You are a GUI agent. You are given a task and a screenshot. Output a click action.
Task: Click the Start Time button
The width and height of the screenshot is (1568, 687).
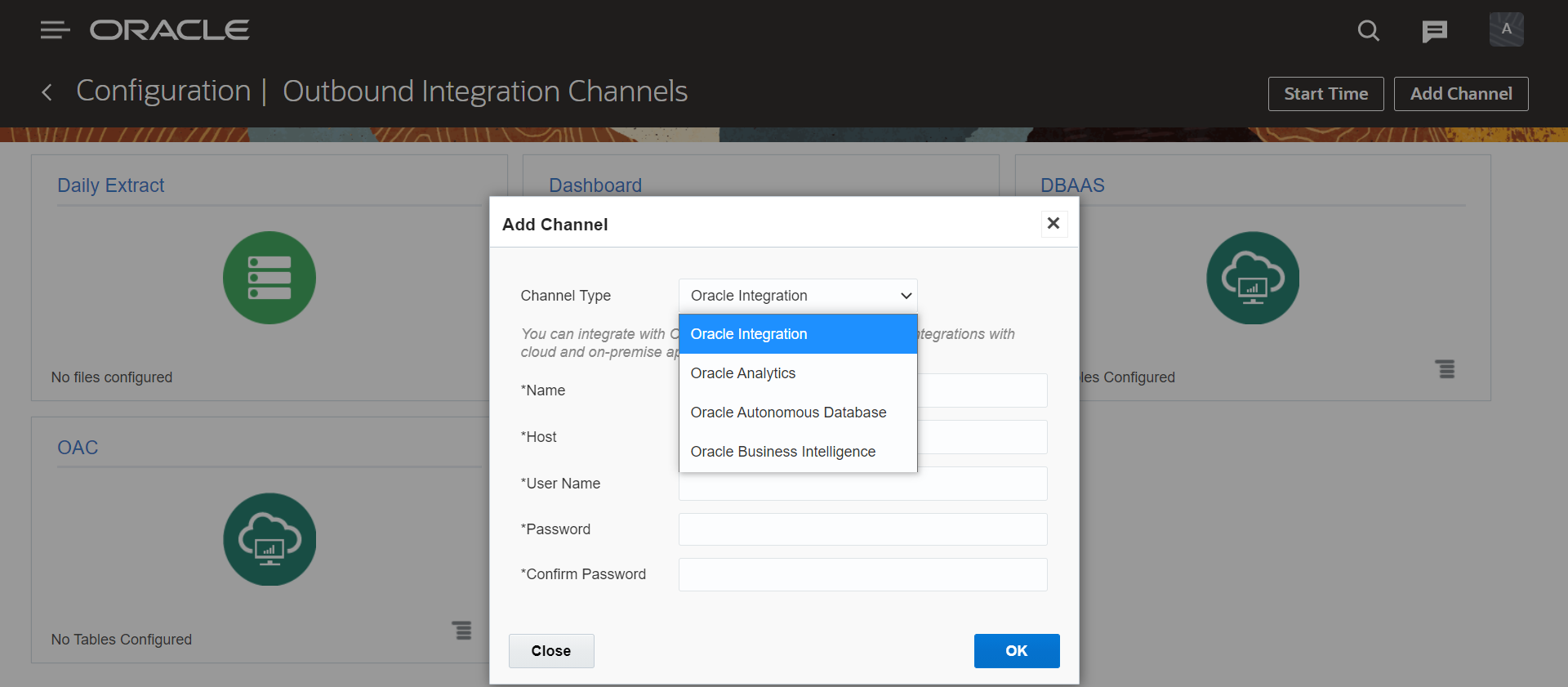pyautogui.click(x=1325, y=94)
